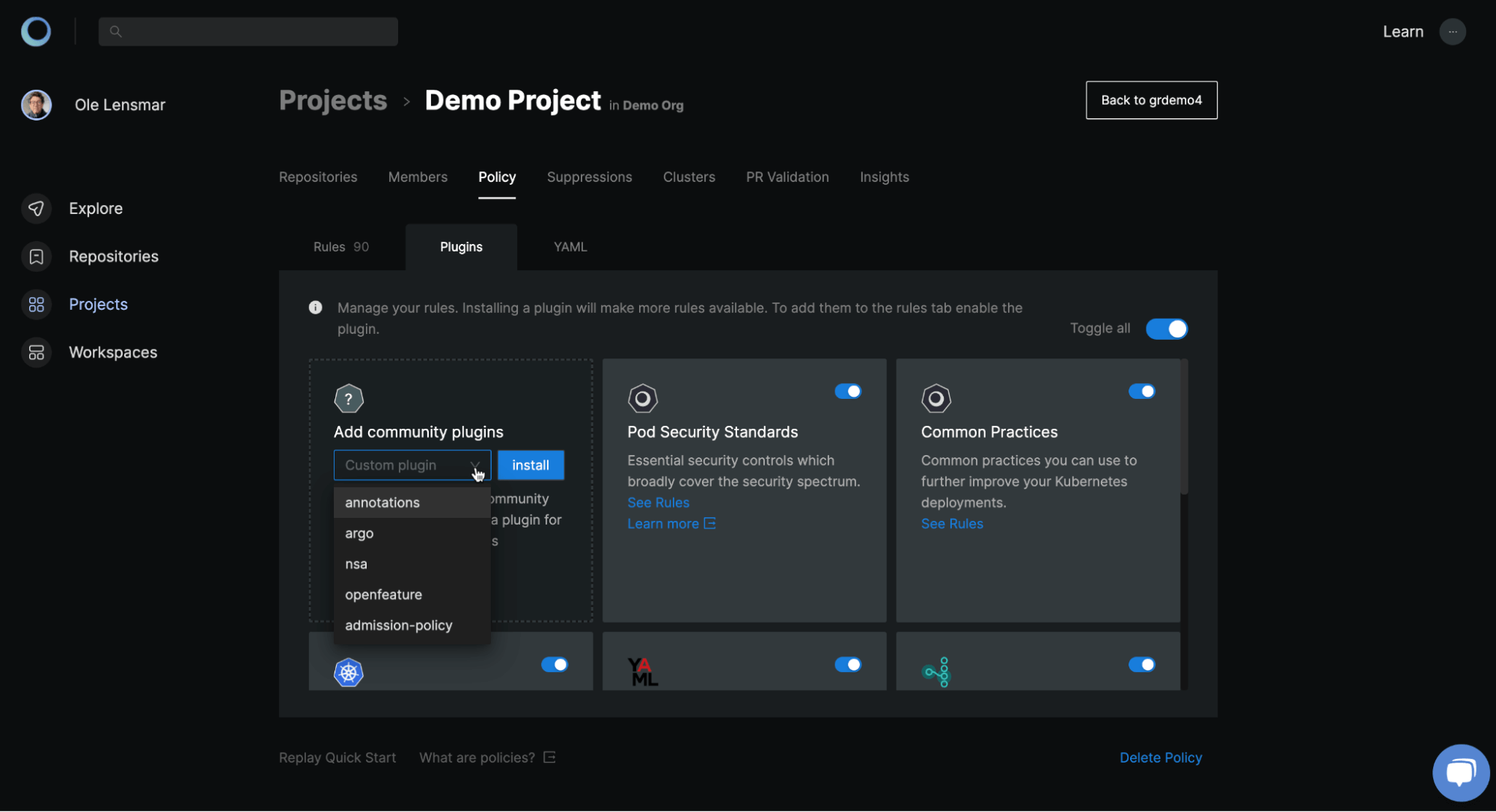Open the Suppressions tab
The width and height of the screenshot is (1496, 812).
pos(589,177)
